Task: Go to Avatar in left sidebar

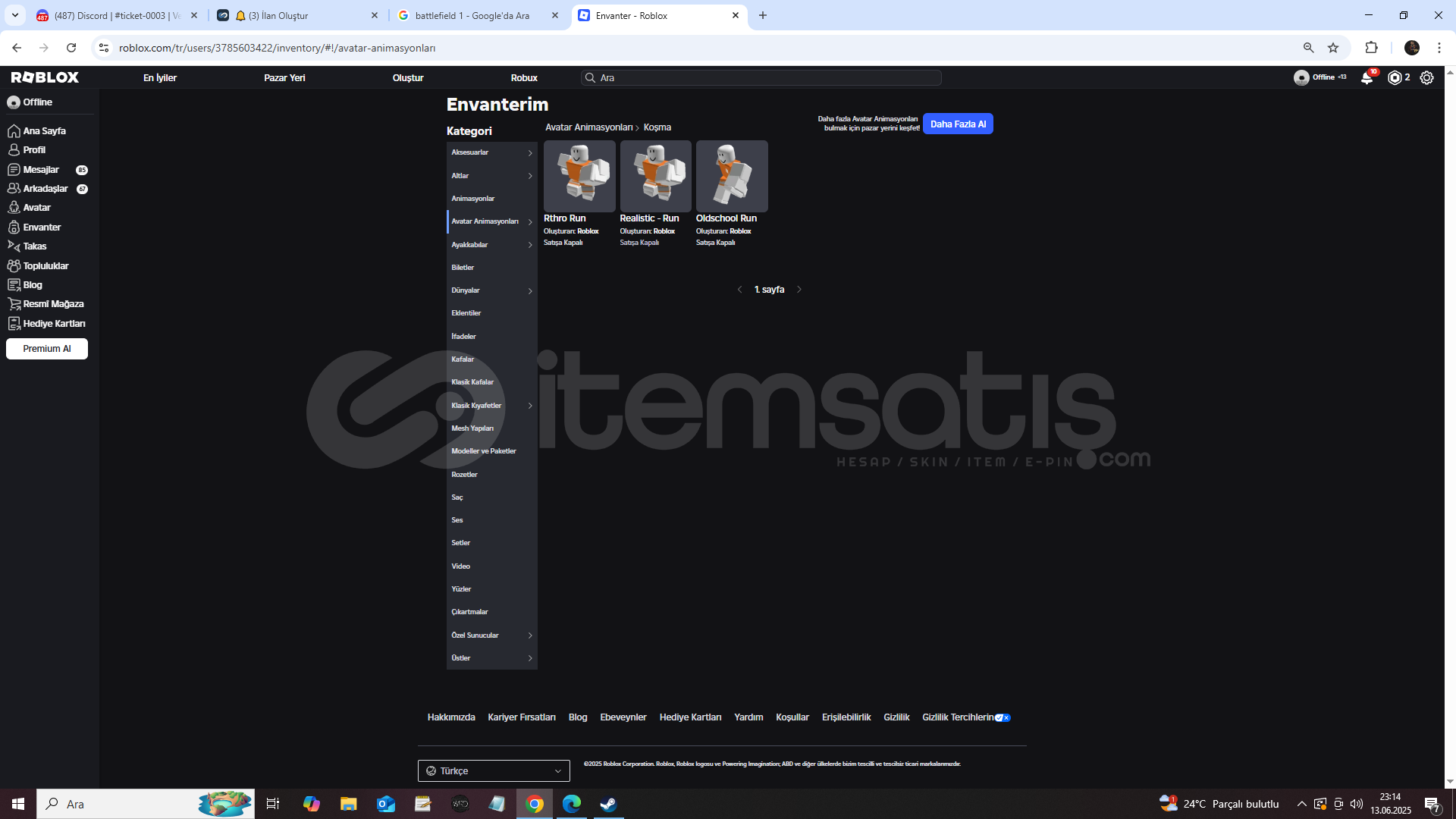Action: coord(36,208)
